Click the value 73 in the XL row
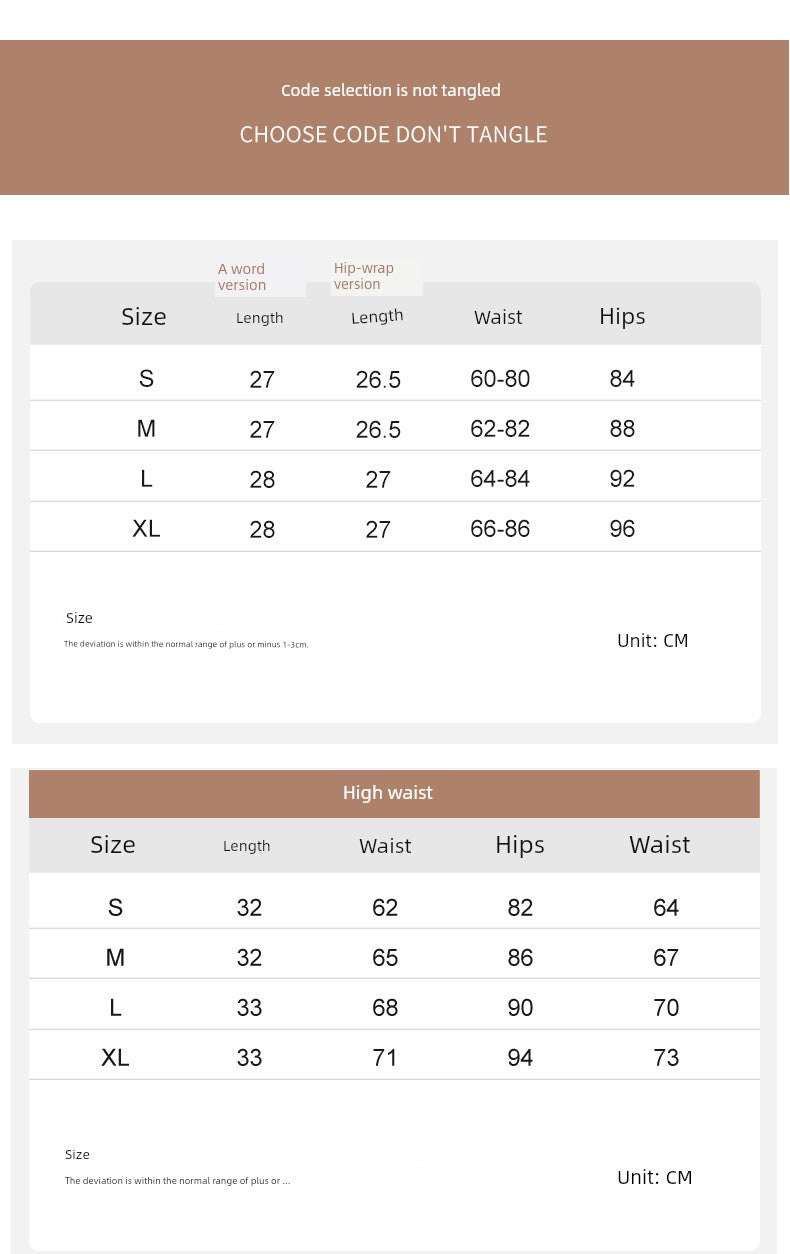Image resolution: width=790 pixels, height=1254 pixels. coord(666,1058)
